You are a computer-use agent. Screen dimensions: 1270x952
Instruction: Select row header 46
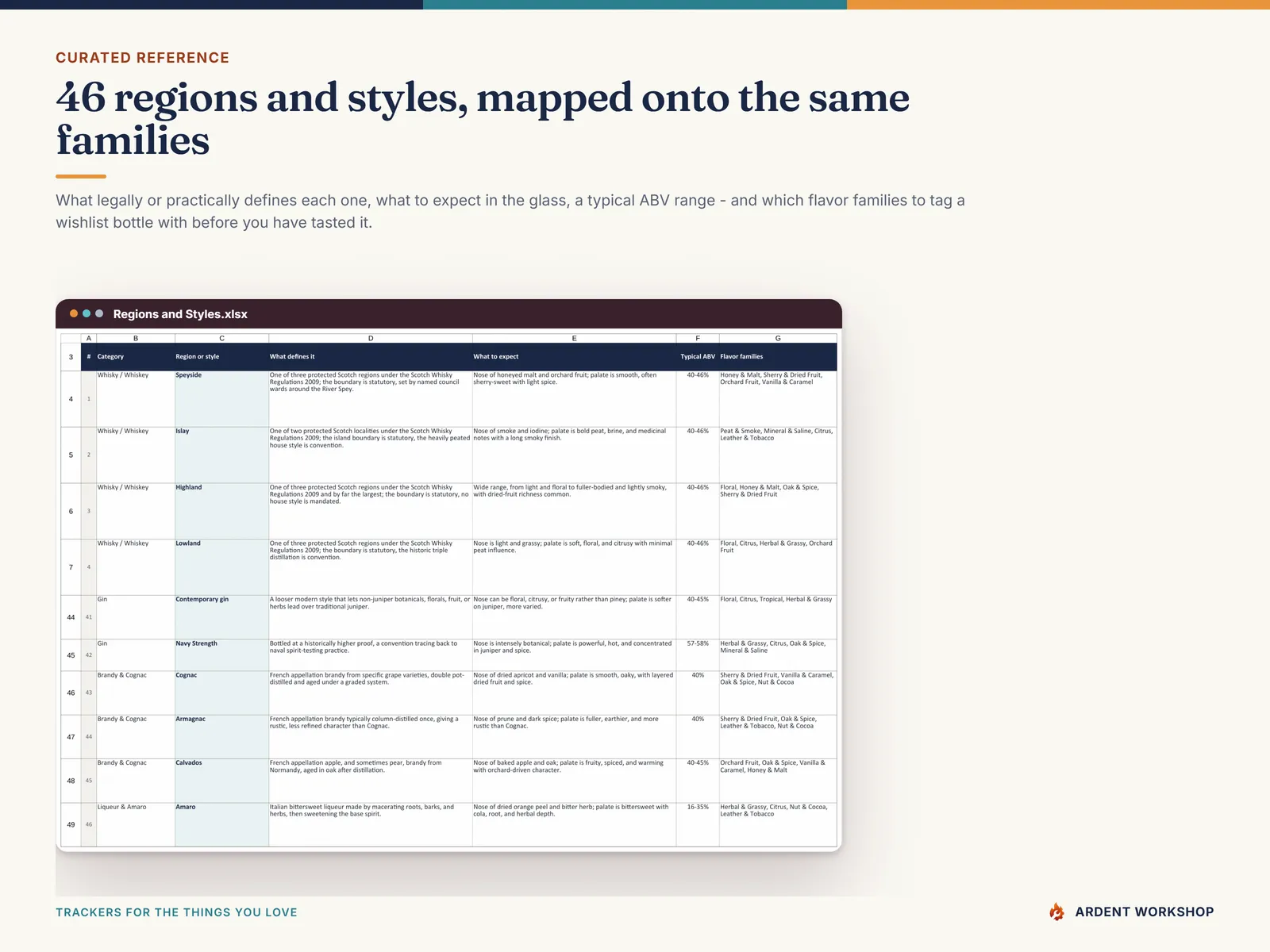[x=71, y=693]
